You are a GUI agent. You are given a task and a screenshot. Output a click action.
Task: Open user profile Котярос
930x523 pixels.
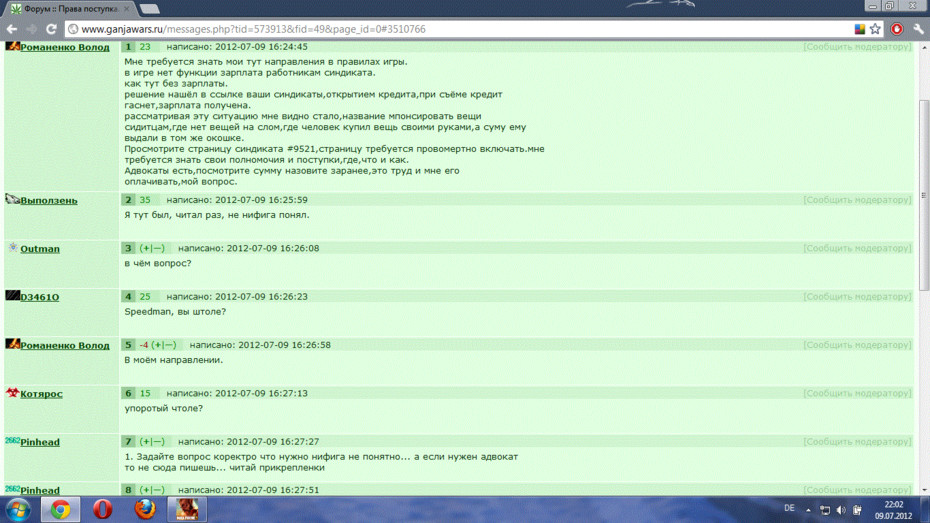[x=41, y=394]
